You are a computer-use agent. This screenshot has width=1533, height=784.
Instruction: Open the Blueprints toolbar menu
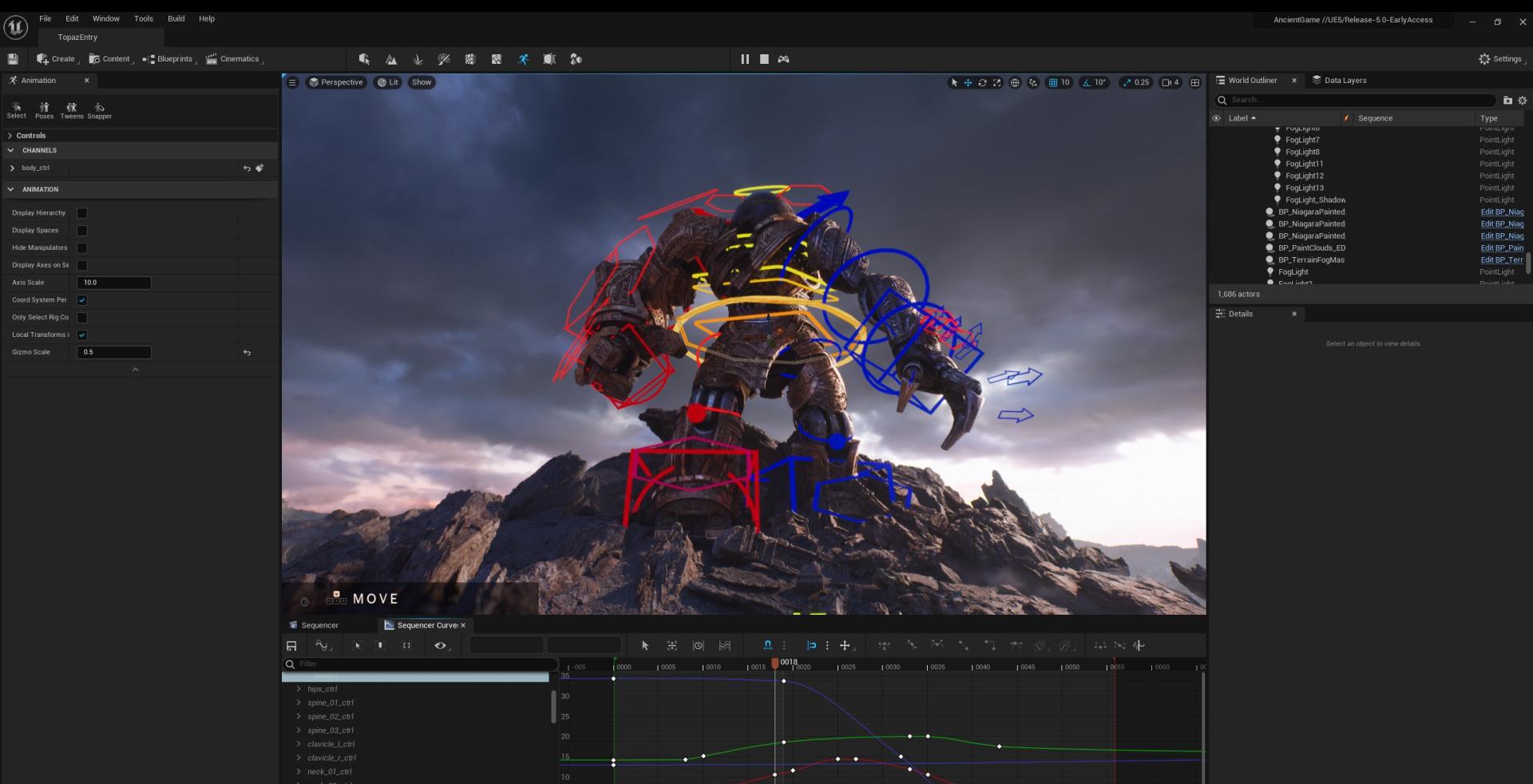pos(169,59)
